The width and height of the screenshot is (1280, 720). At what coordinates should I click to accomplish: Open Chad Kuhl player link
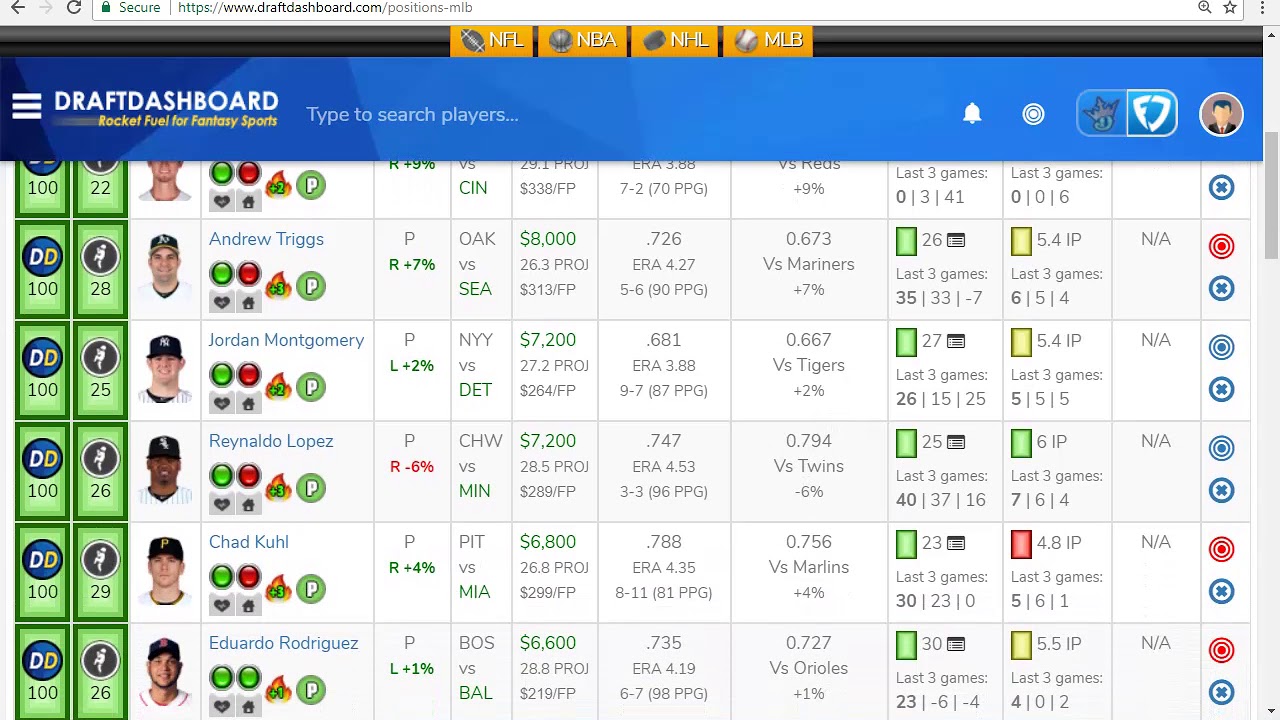248,542
